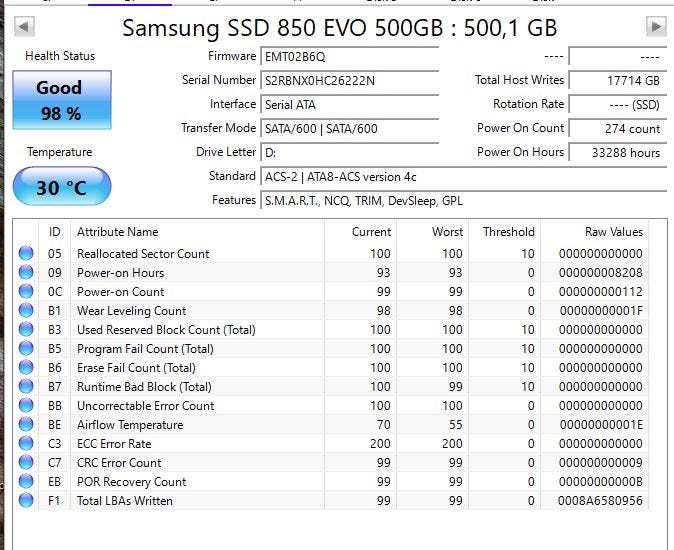
Task: Click the Temperature label
Action: coord(60,152)
